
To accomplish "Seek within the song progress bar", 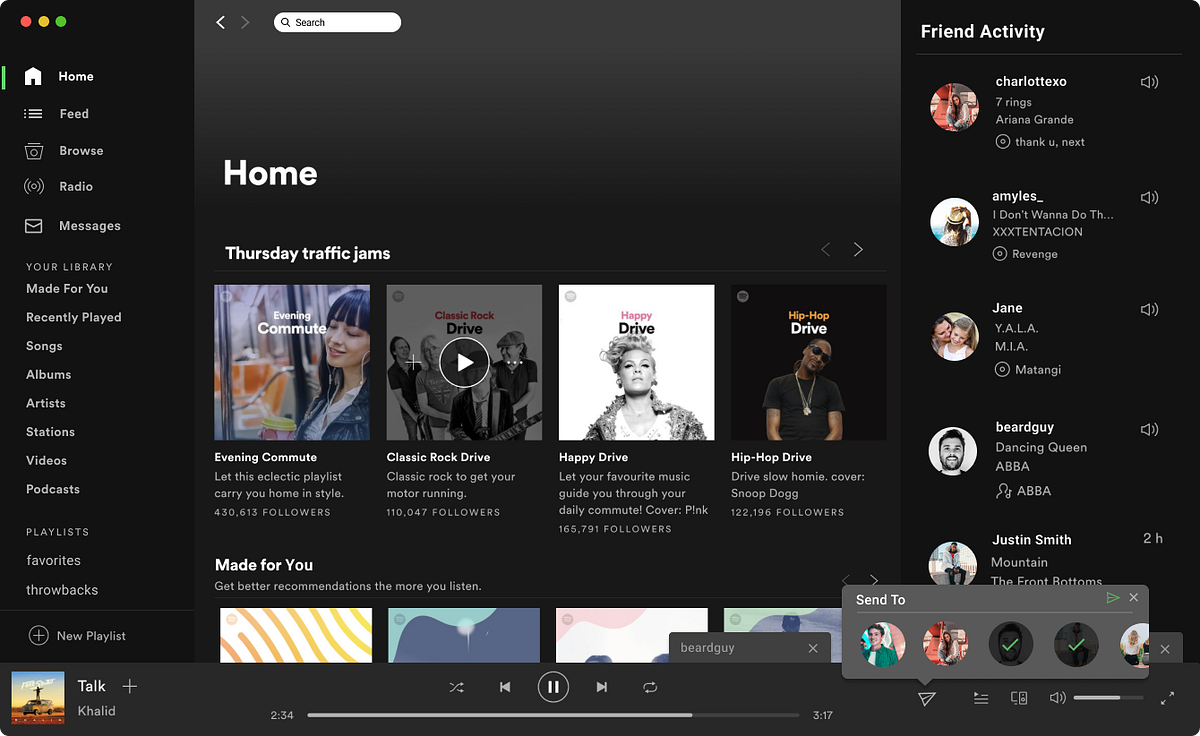I will 553,716.
